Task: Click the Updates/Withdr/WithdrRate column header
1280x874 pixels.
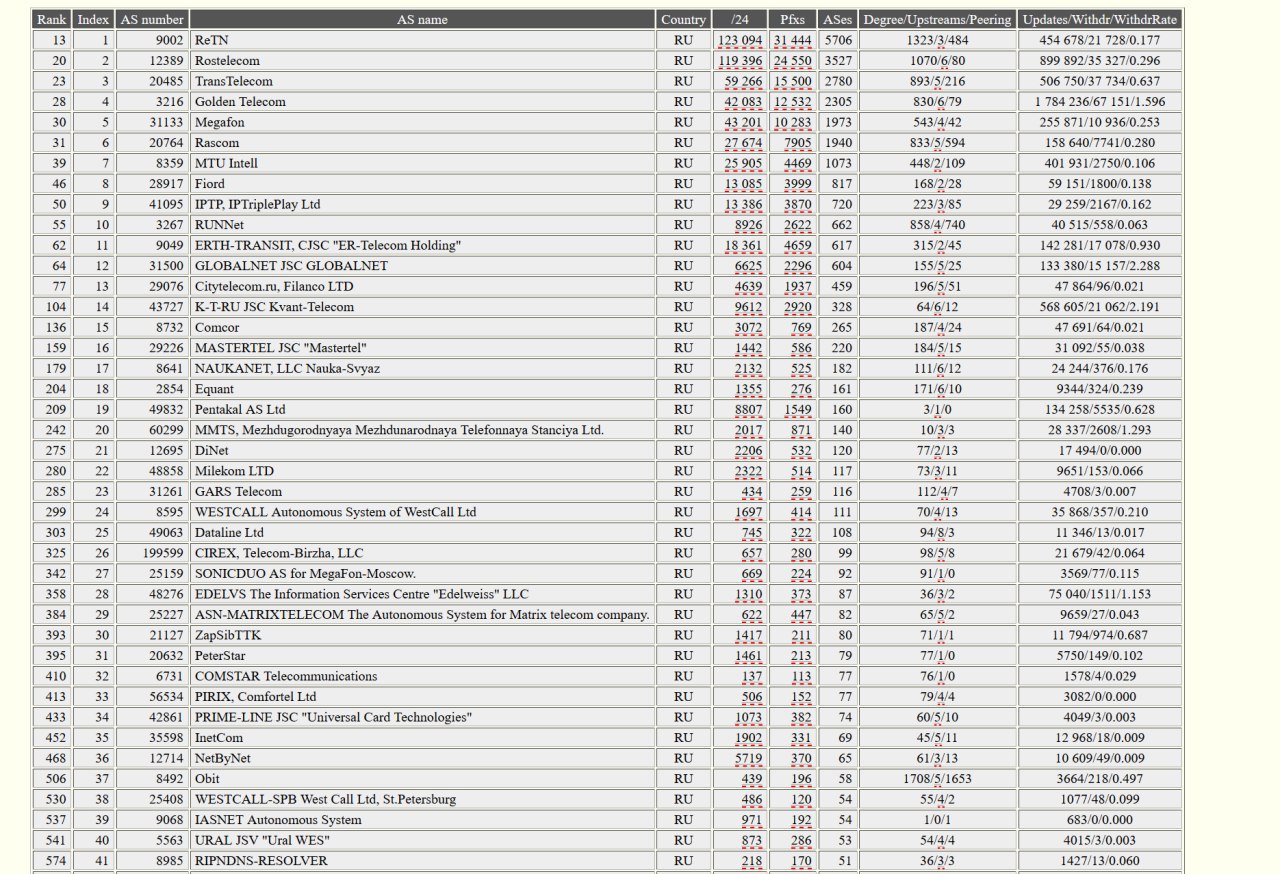Action: [1099, 19]
